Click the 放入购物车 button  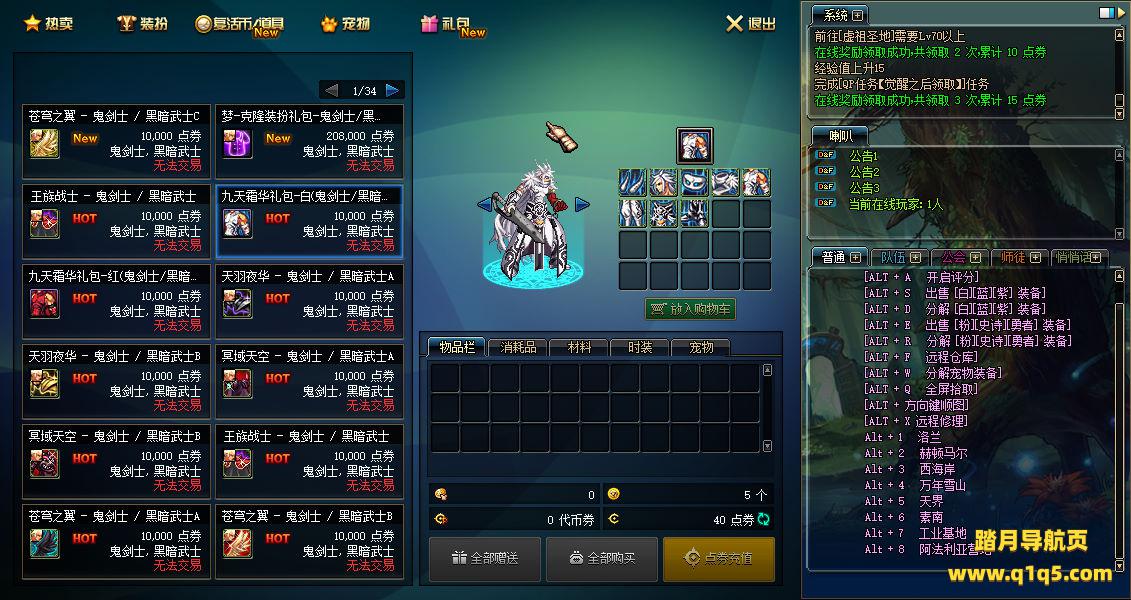690,309
